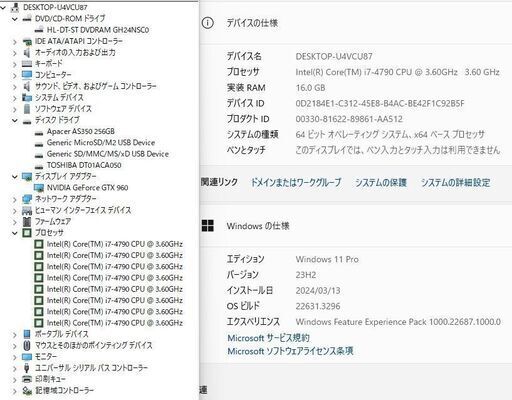Click the OS build value 22631.3296
Viewport: 512px width, 400px height.
pyautogui.click(x=318, y=306)
